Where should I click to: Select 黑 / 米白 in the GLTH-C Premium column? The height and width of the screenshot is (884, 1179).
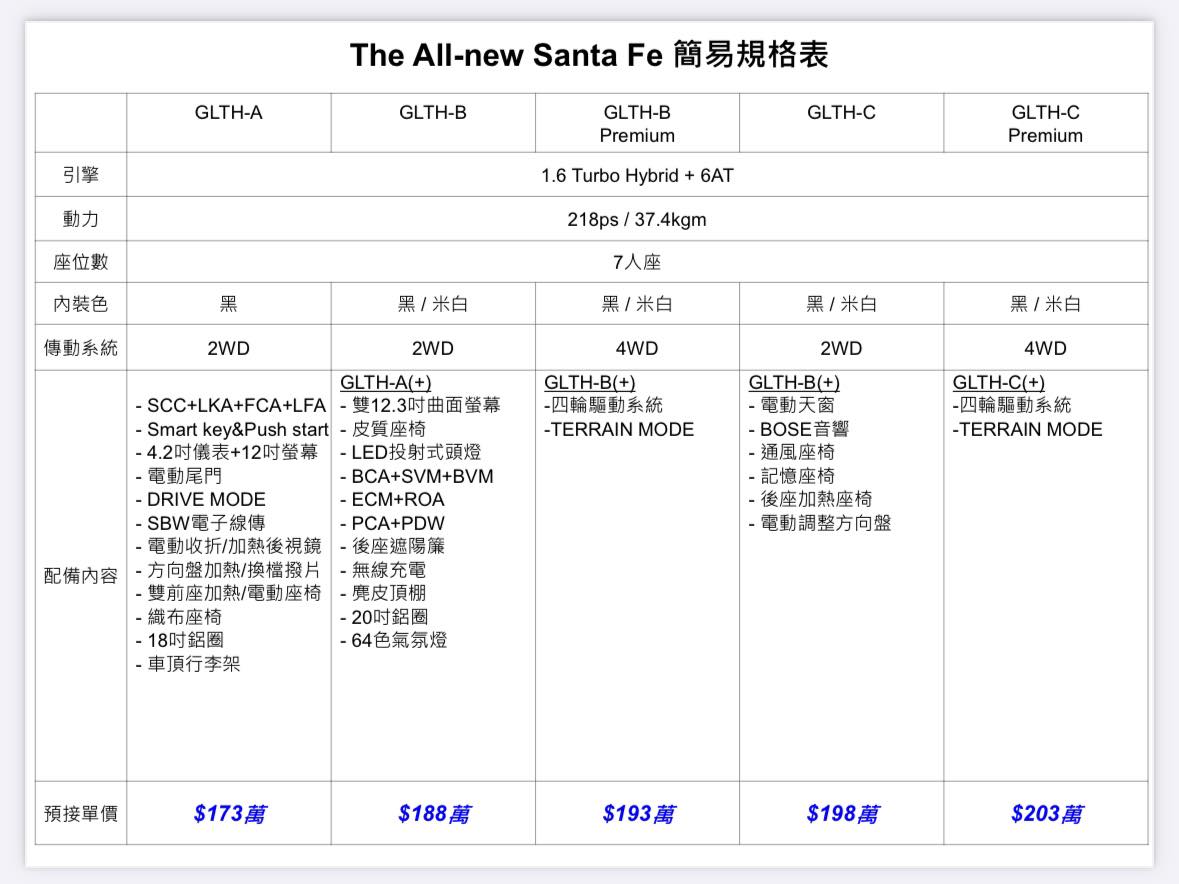[x=1045, y=304]
